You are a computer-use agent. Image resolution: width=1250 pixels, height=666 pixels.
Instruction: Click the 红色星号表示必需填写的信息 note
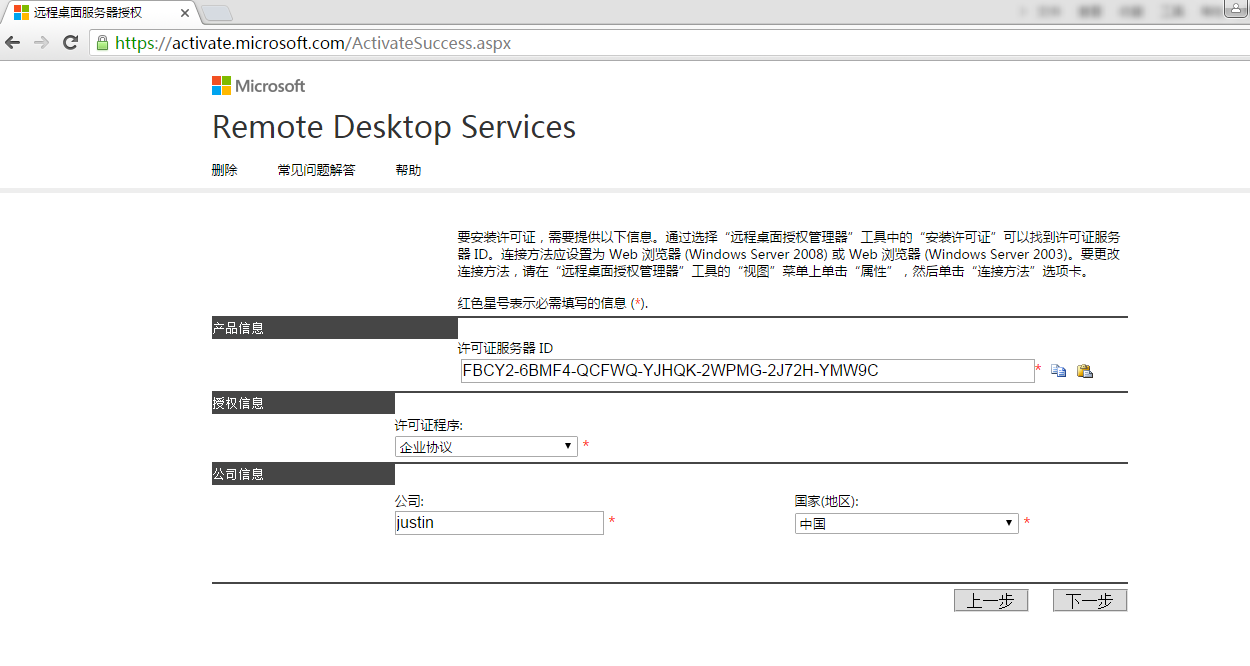point(553,303)
